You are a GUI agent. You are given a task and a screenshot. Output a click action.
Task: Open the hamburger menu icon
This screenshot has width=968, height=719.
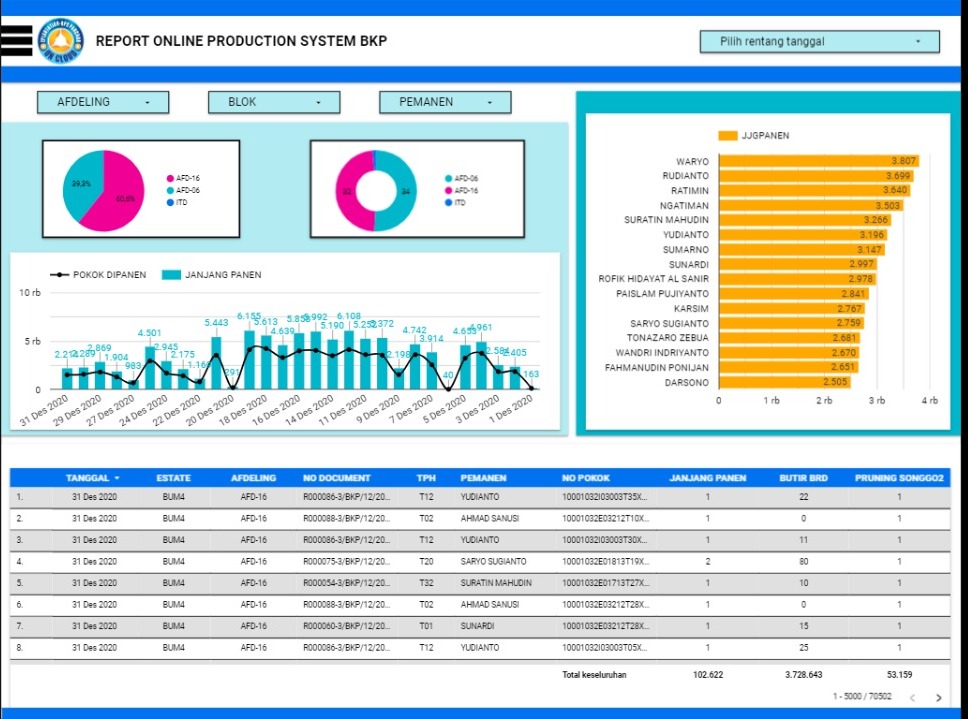pyautogui.click(x=17, y=40)
